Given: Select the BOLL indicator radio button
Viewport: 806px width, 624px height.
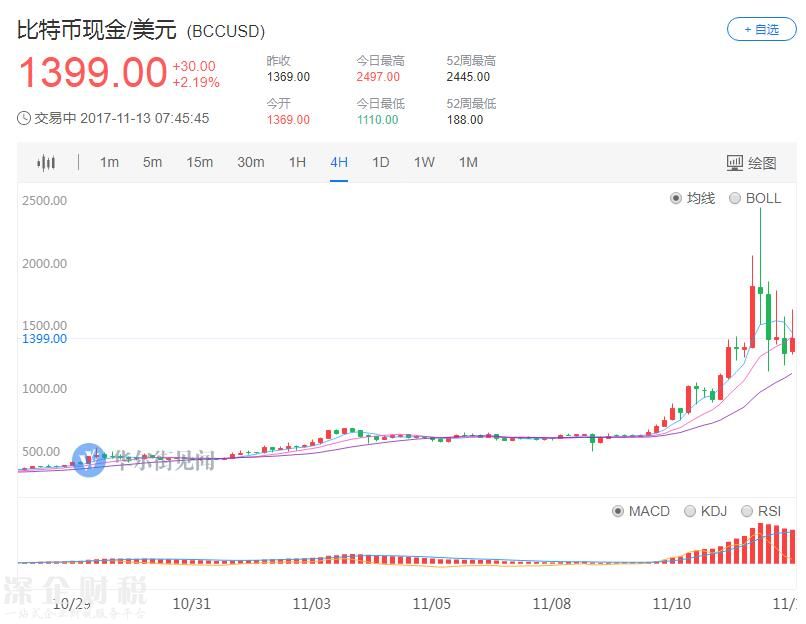Looking at the screenshot, I should [x=735, y=198].
